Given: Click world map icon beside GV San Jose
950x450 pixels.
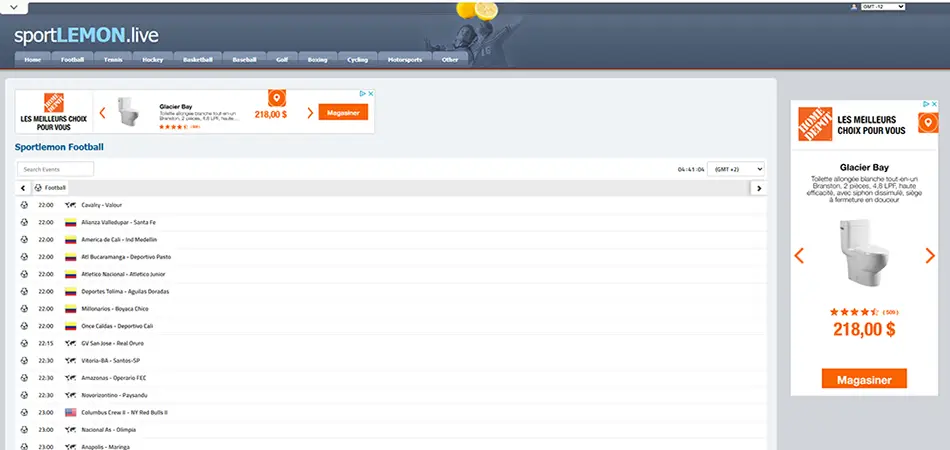Looking at the screenshot, I should [x=70, y=343].
